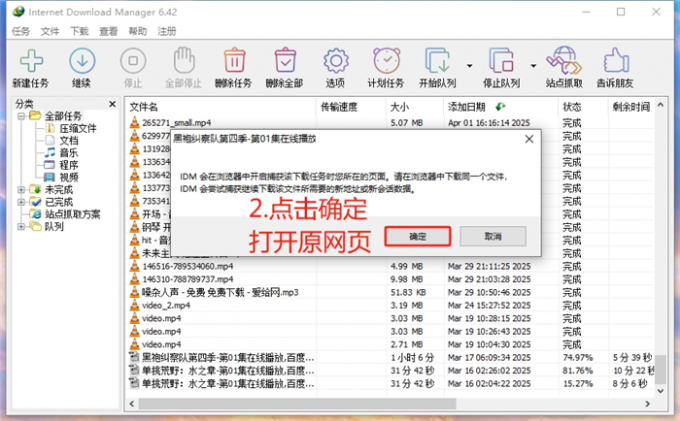Expand the 队列 tree node
Viewport: 680px width, 421px height.
[x=21, y=226]
